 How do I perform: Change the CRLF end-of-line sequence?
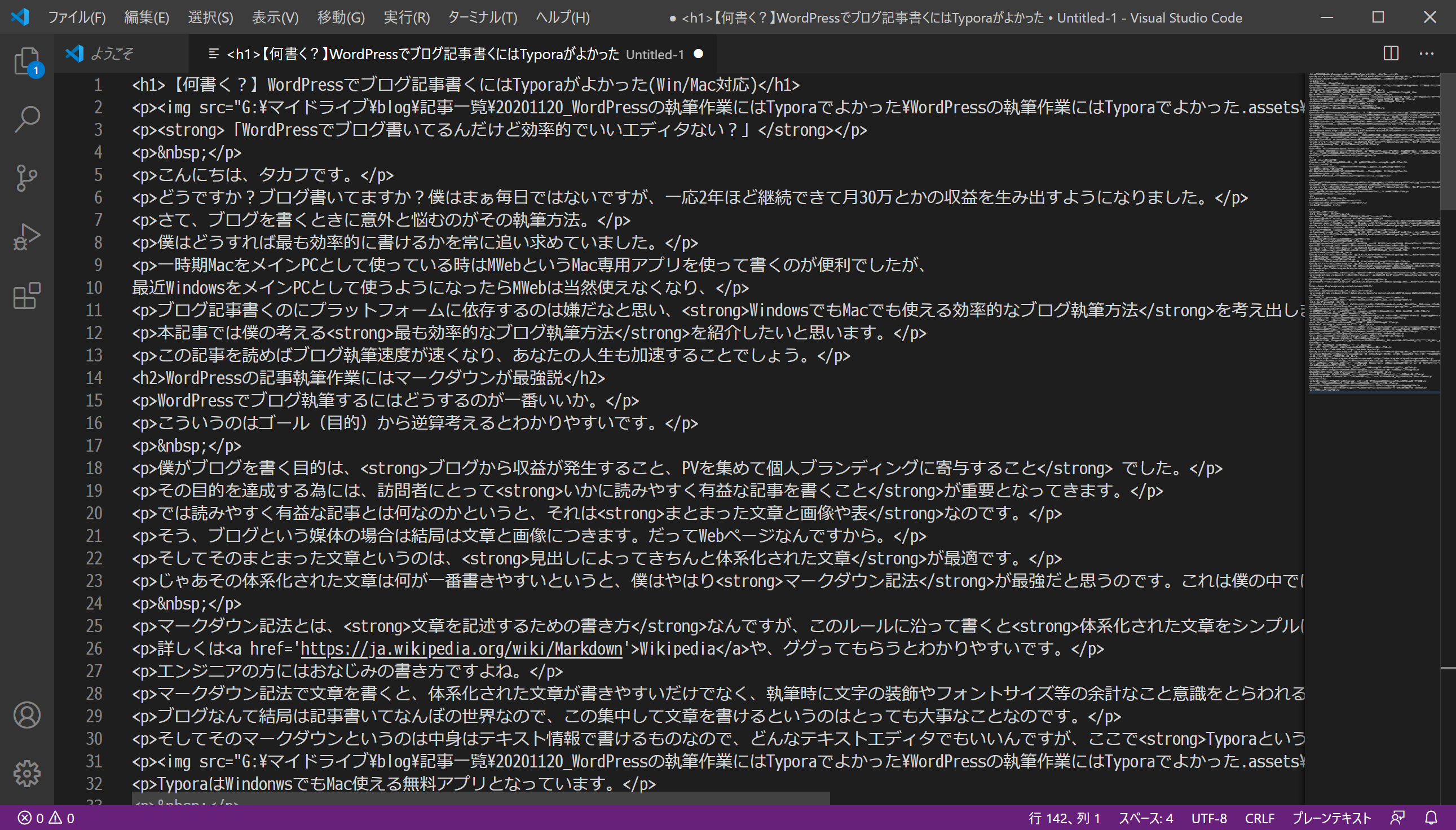pyautogui.click(x=1259, y=818)
